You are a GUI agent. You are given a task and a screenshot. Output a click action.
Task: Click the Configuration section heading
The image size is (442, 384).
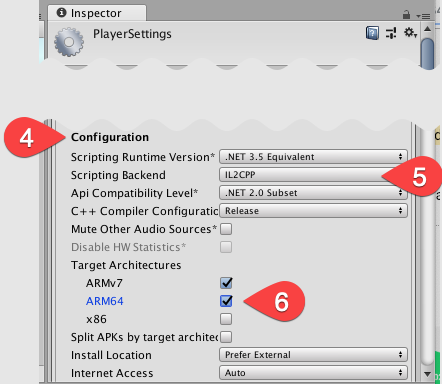110,137
